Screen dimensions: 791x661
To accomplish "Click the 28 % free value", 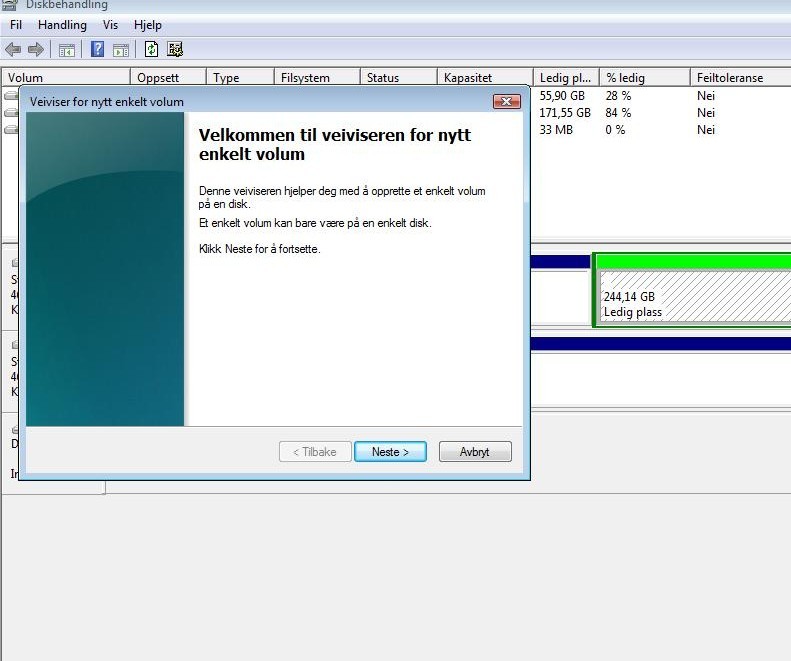I will 618,95.
